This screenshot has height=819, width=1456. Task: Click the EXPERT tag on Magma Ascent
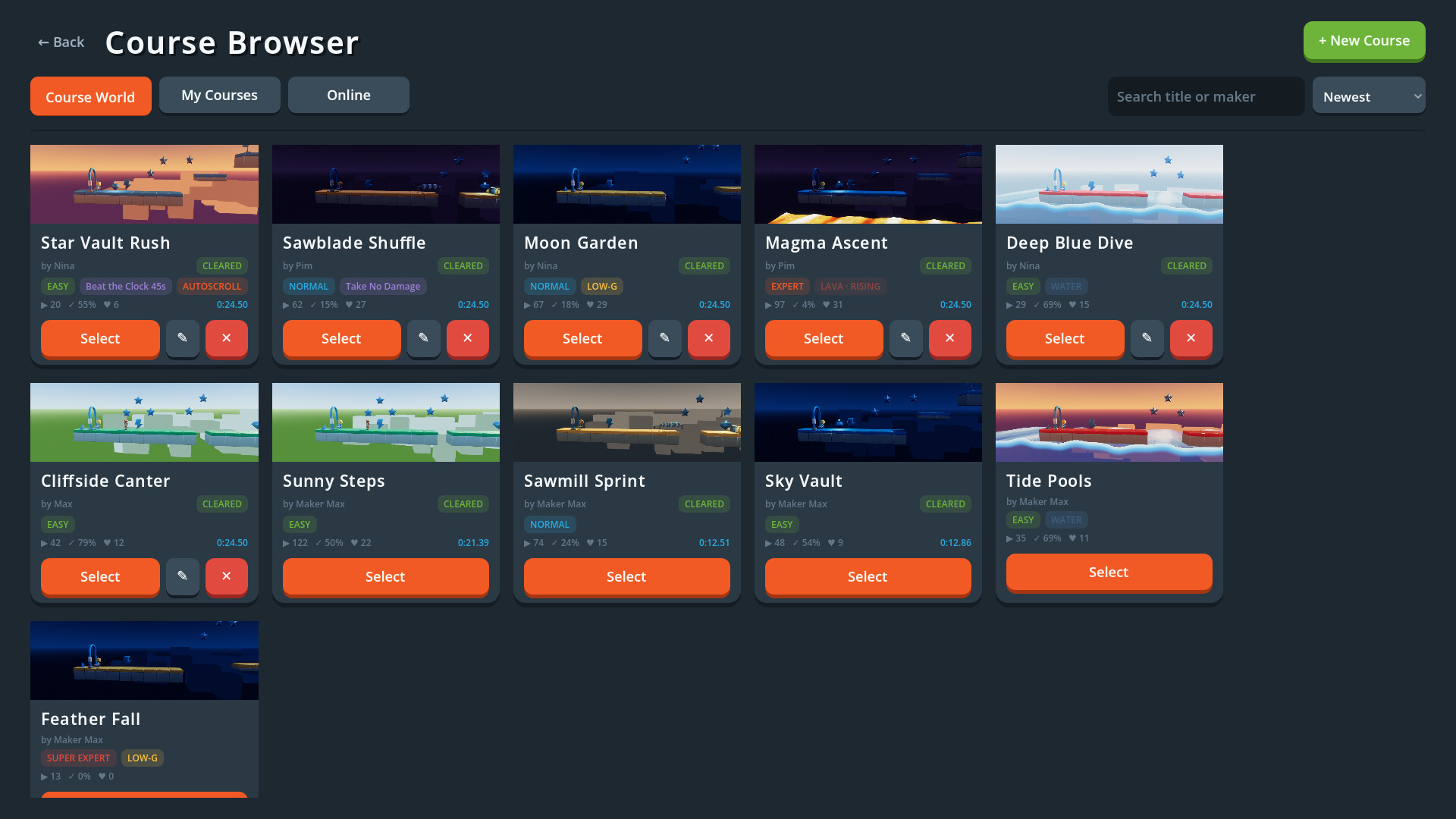pyautogui.click(x=787, y=286)
